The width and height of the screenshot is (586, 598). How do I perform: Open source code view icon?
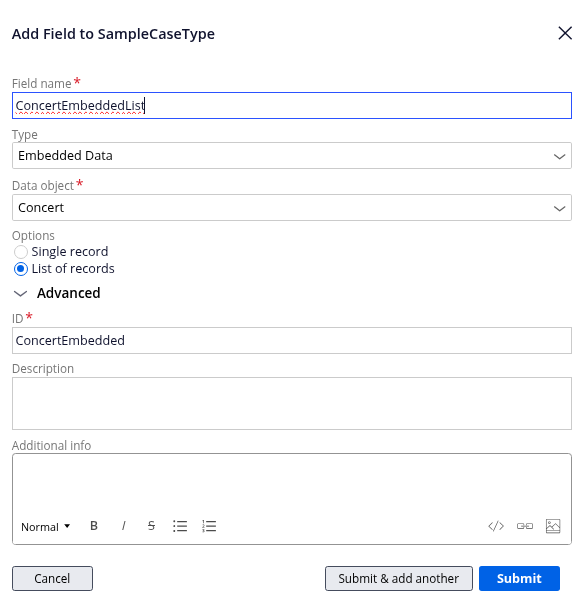(496, 526)
